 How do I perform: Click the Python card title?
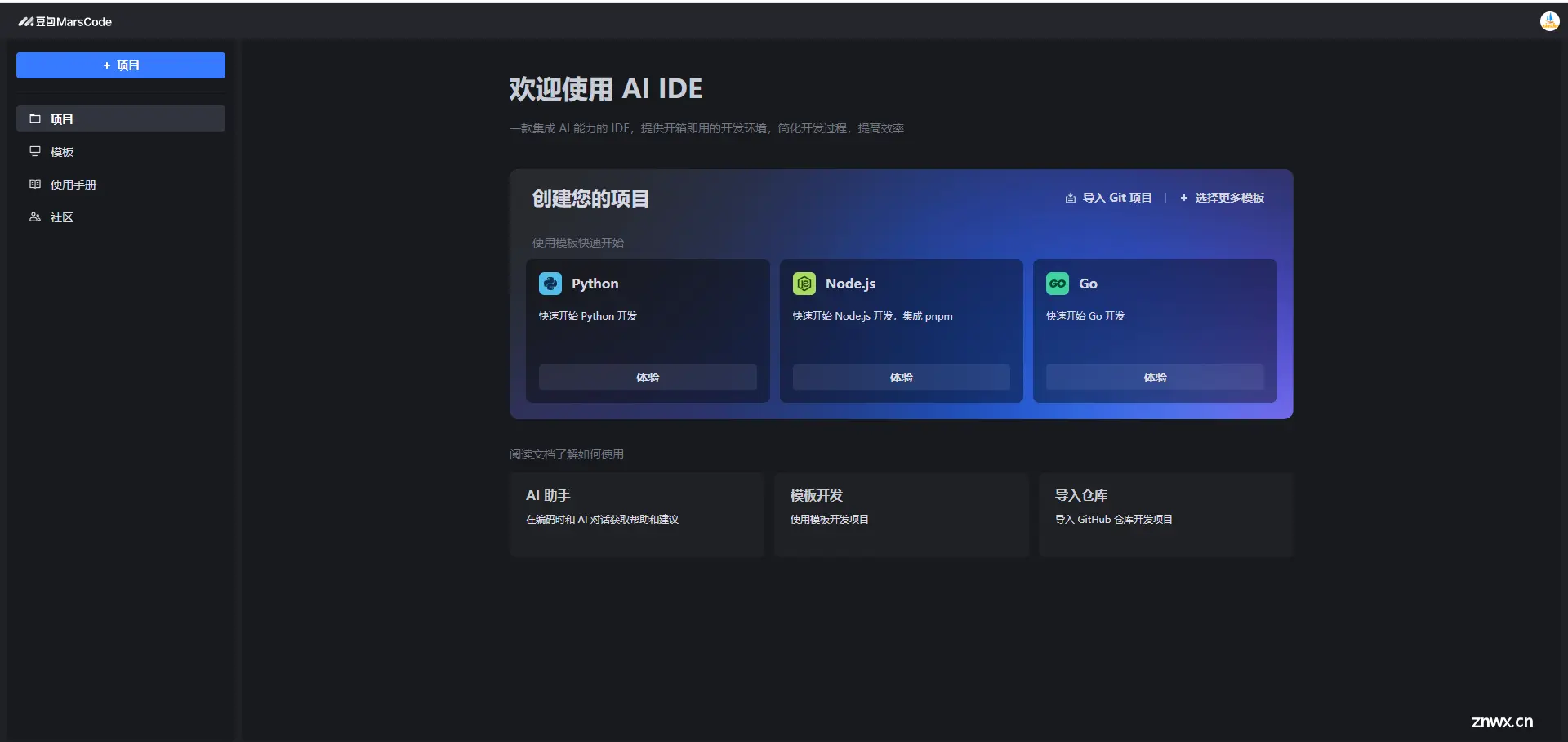[x=595, y=284]
